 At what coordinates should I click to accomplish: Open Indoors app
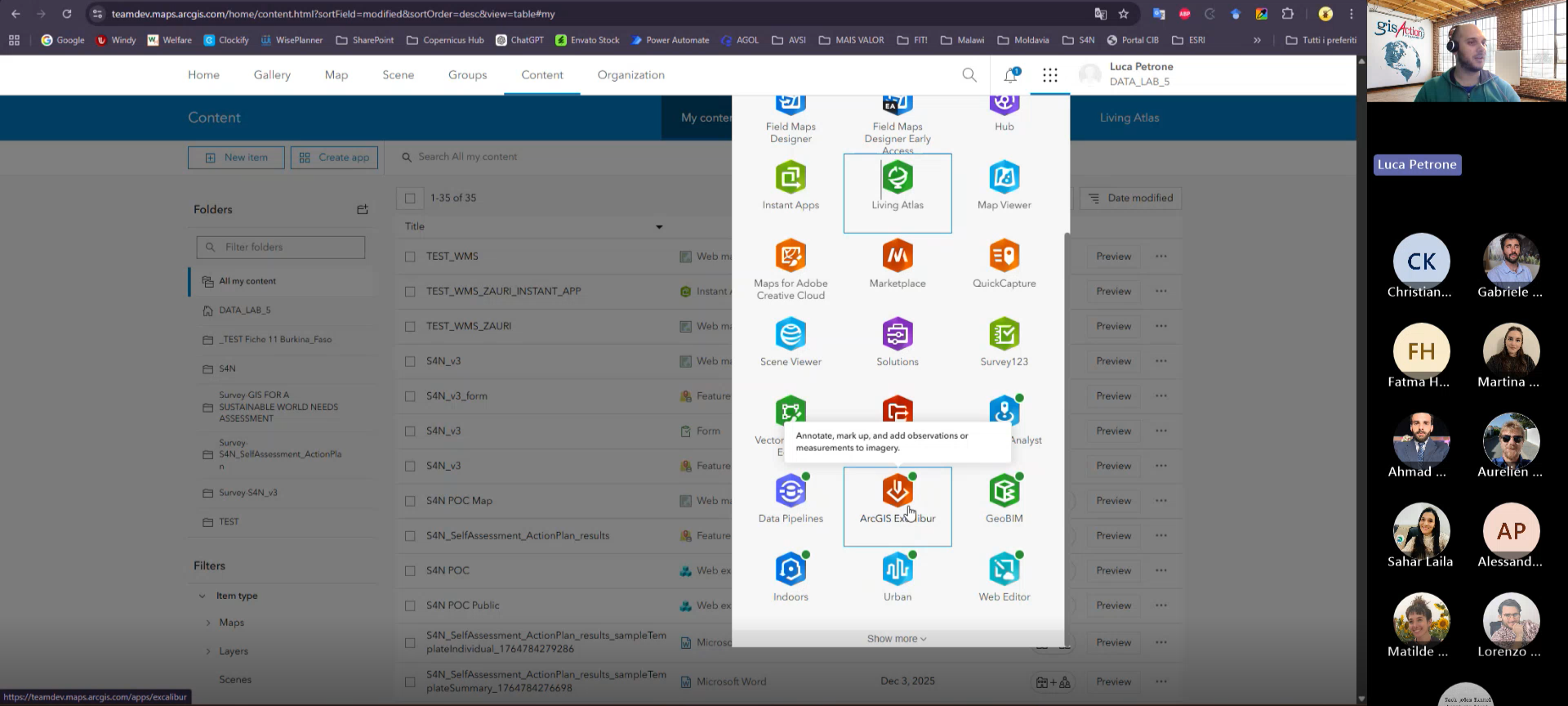click(x=791, y=578)
